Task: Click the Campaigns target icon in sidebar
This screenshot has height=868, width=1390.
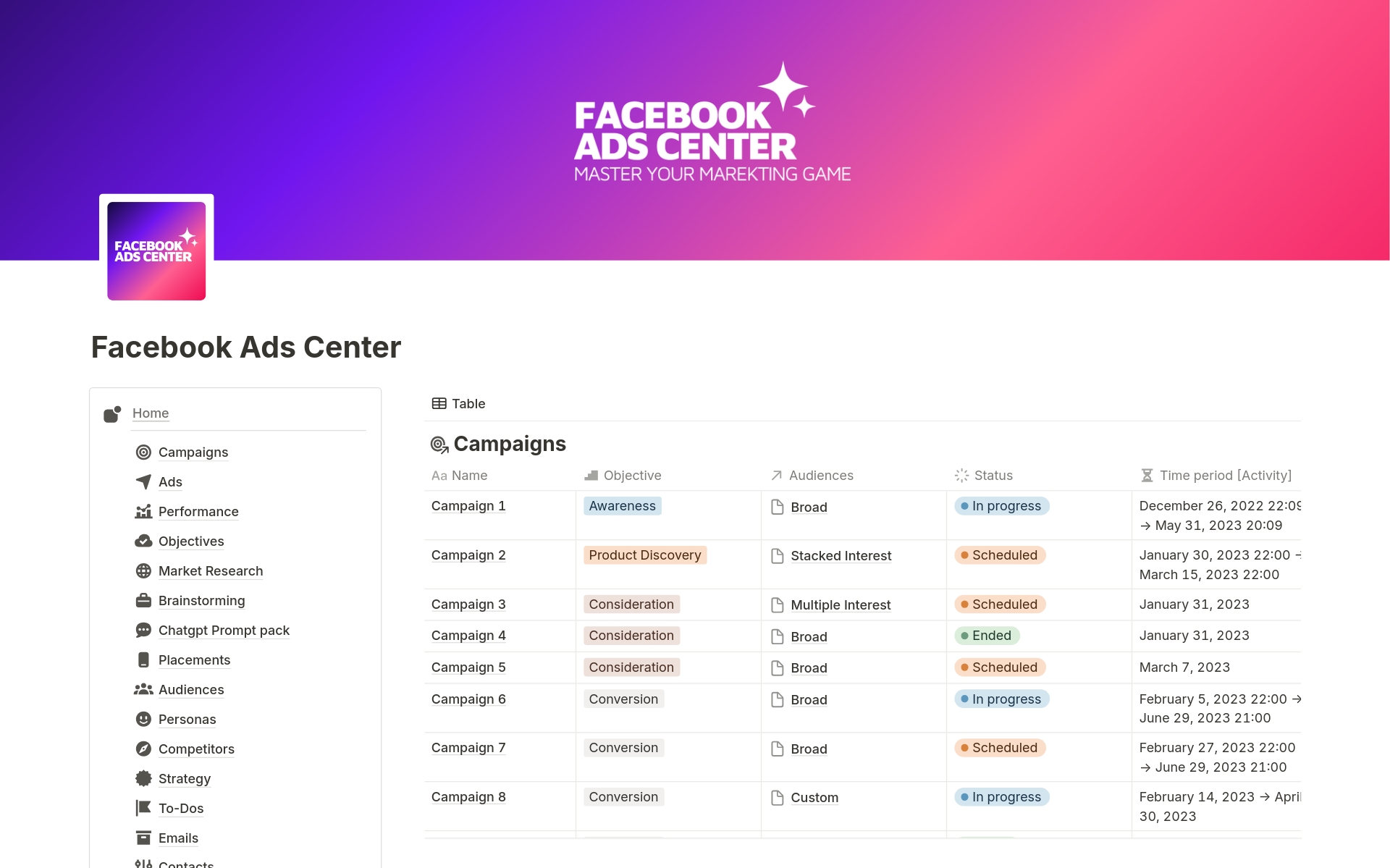Action: [143, 452]
